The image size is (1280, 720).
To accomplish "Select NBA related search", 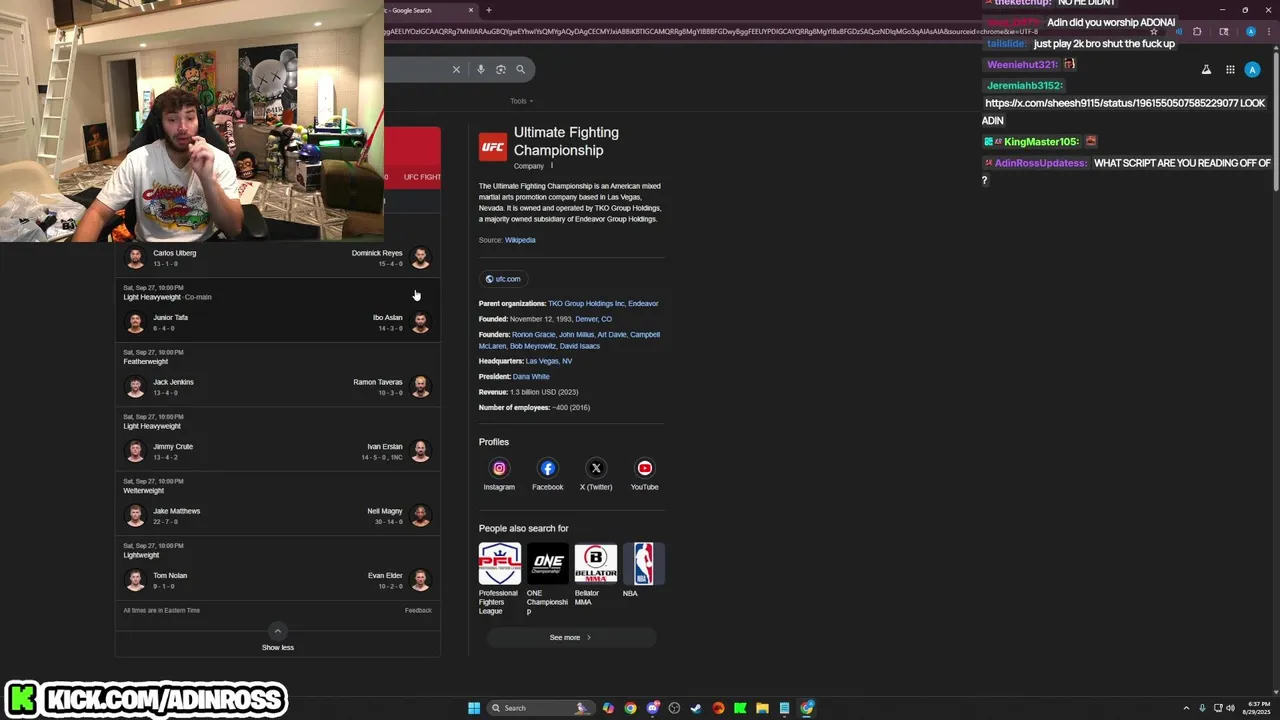I will click(x=643, y=570).
